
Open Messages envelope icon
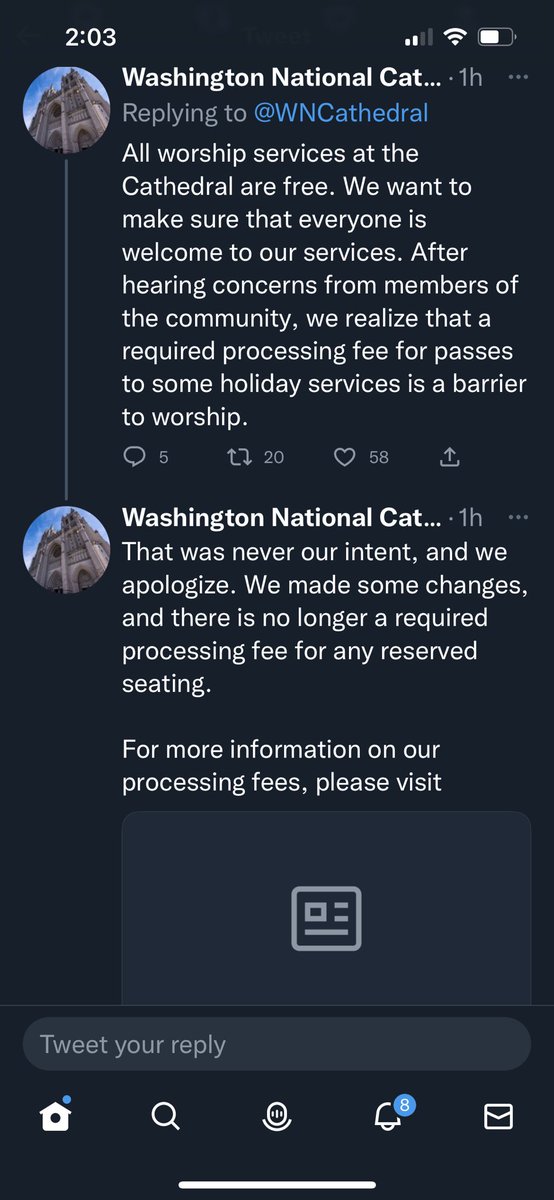[498, 1116]
